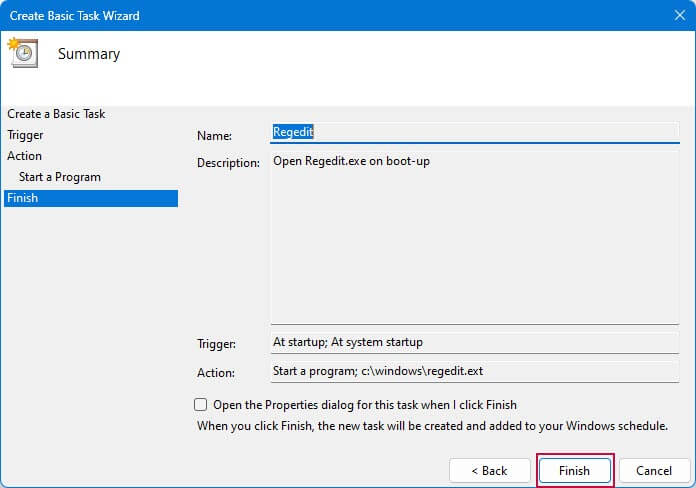Open the Trigger step in sidebar
The height and width of the screenshot is (488, 696).
pyautogui.click(x=25, y=135)
